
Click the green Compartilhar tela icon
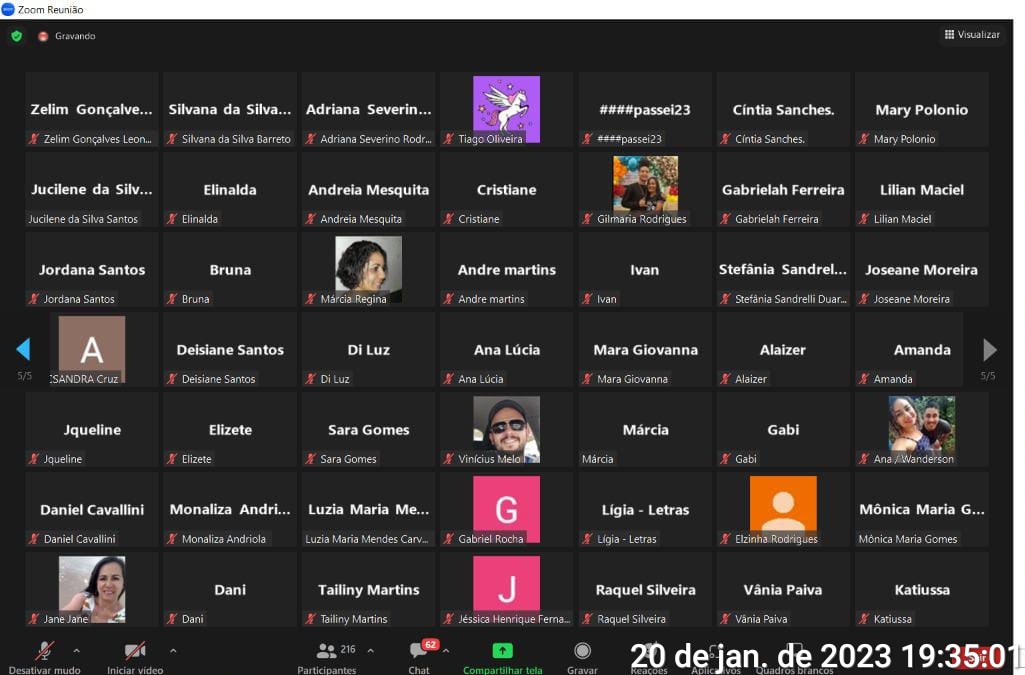502,651
